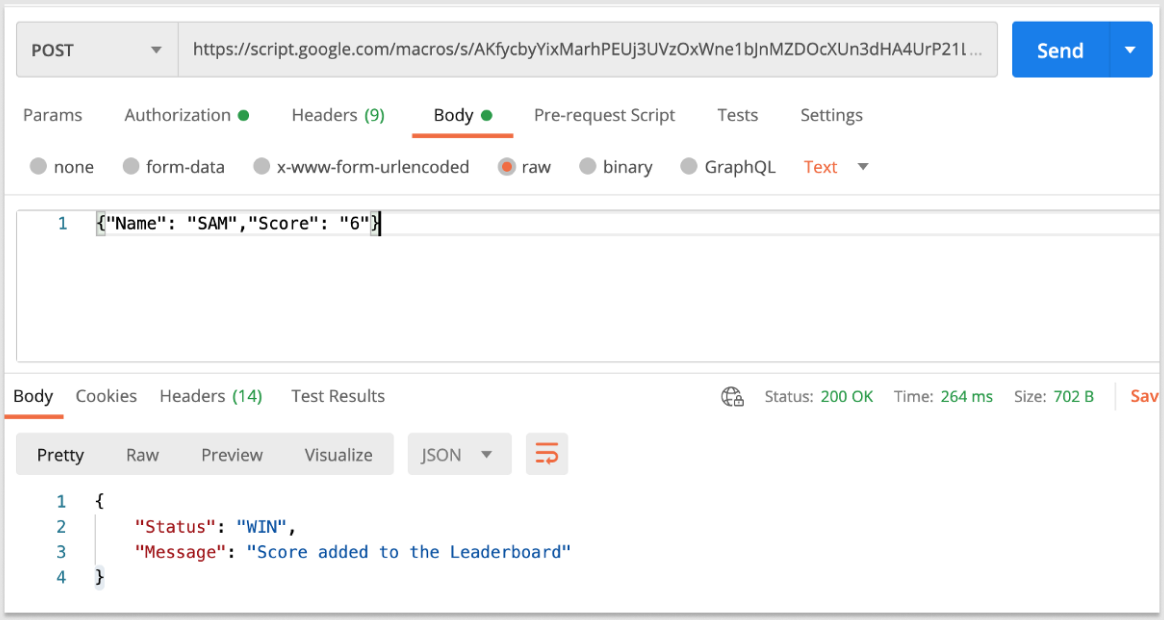
Task: Open the response Headers (14) tab
Action: coord(211,396)
